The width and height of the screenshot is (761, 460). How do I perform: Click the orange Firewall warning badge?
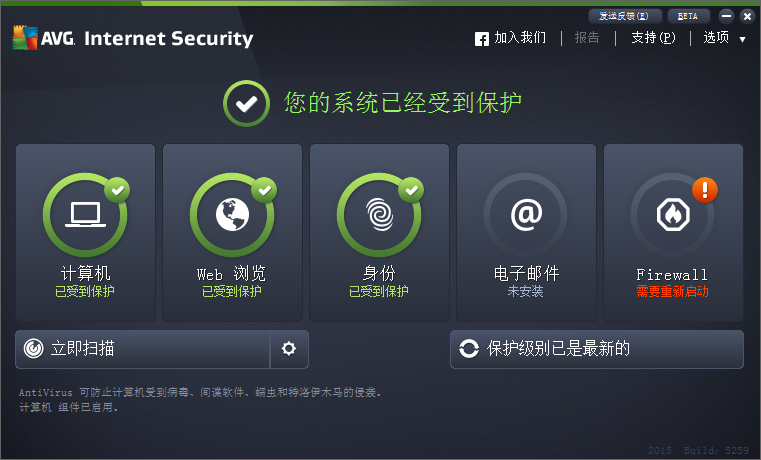[705, 190]
